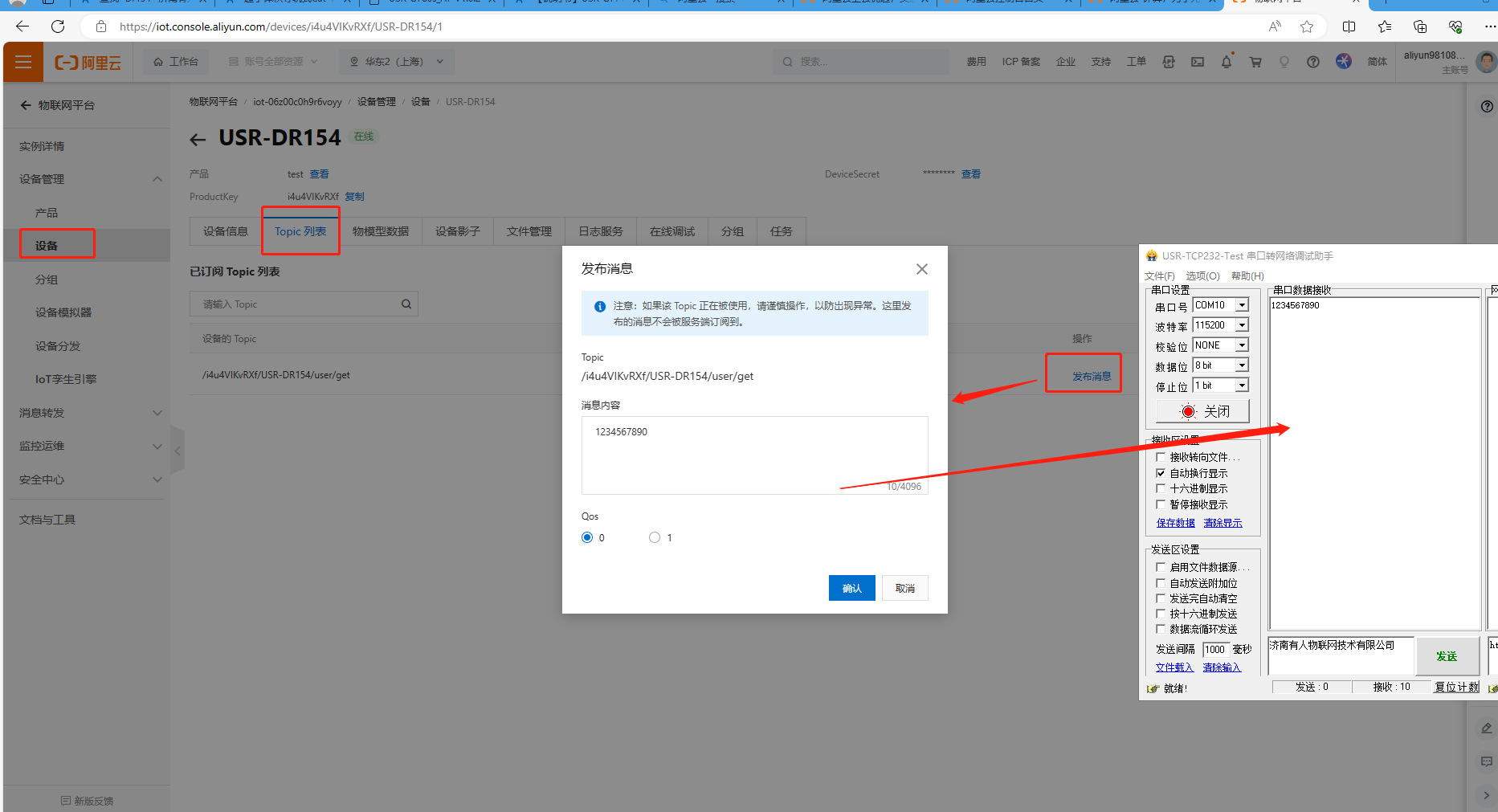Image resolution: width=1498 pixels, height=812 pixels.
Task: Click the back arrow beside USR-DR154 title
Action: (198, 140)
